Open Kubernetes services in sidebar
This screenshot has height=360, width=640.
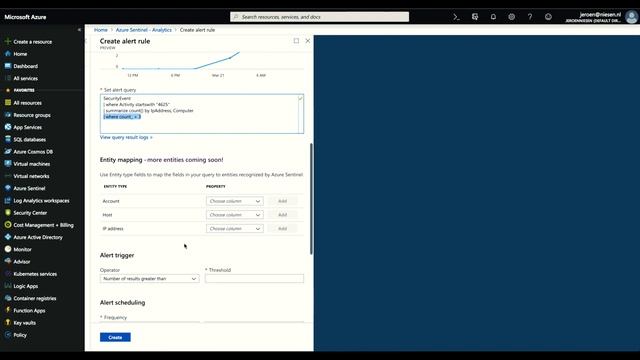tap(35, 274)
